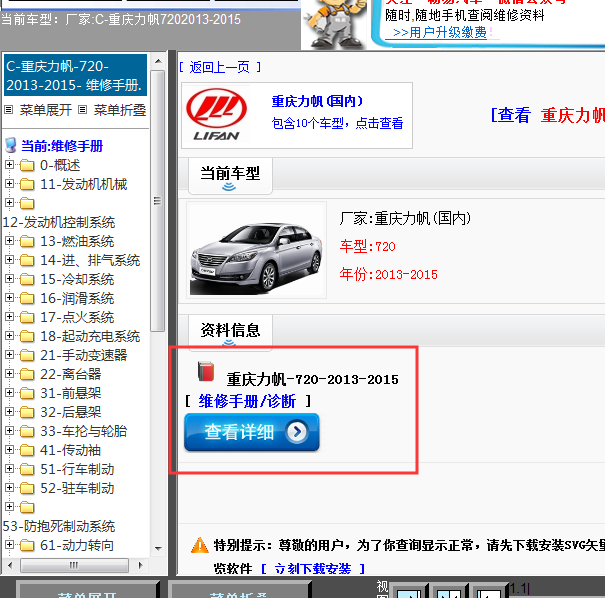Open the 当前车型 tab
This screenshot has height=598, width=605.
230,175
